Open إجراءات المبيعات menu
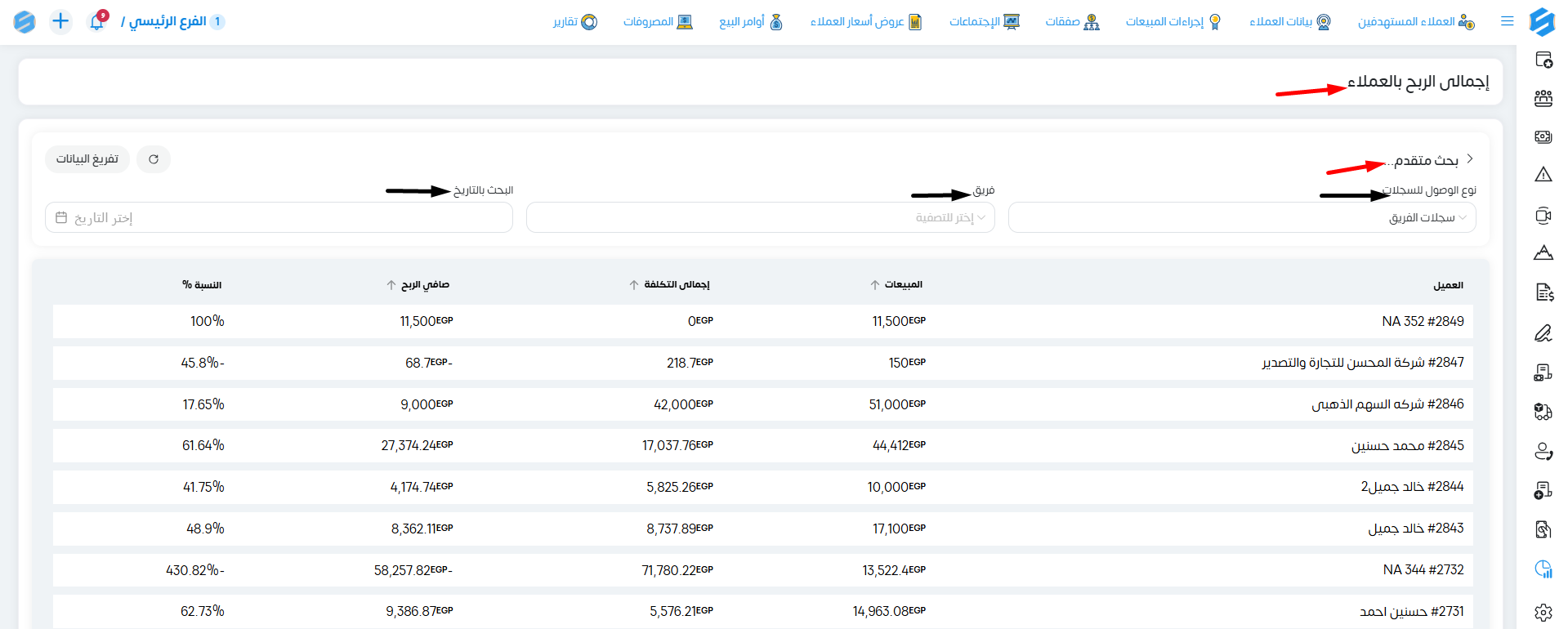The height and width of the screenshot is (629, 1568). click(1173, 21)
